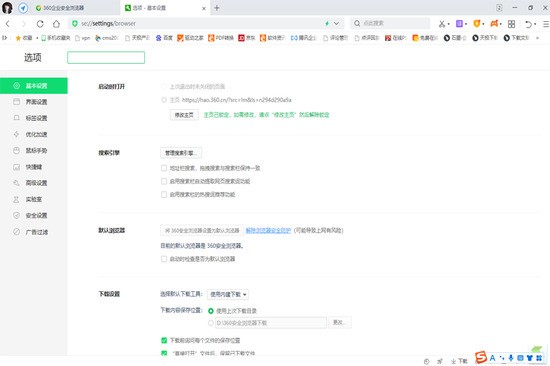The height and width of the screenshot is (366, 550).
Task: Click the green shield in address bar
Action: click(x=74, y=24)
